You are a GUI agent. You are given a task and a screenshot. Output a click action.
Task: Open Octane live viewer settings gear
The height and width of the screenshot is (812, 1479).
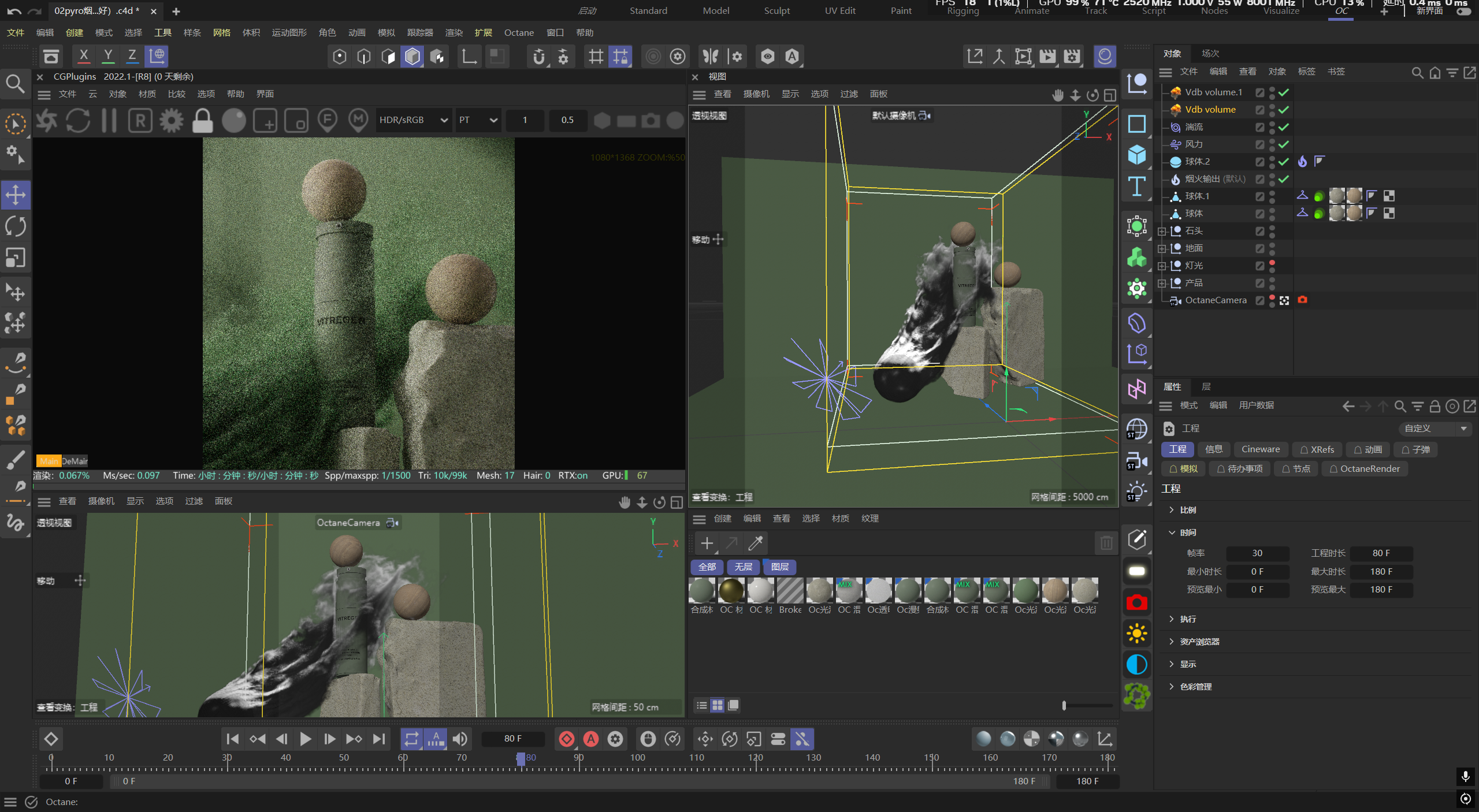point(171,120)
